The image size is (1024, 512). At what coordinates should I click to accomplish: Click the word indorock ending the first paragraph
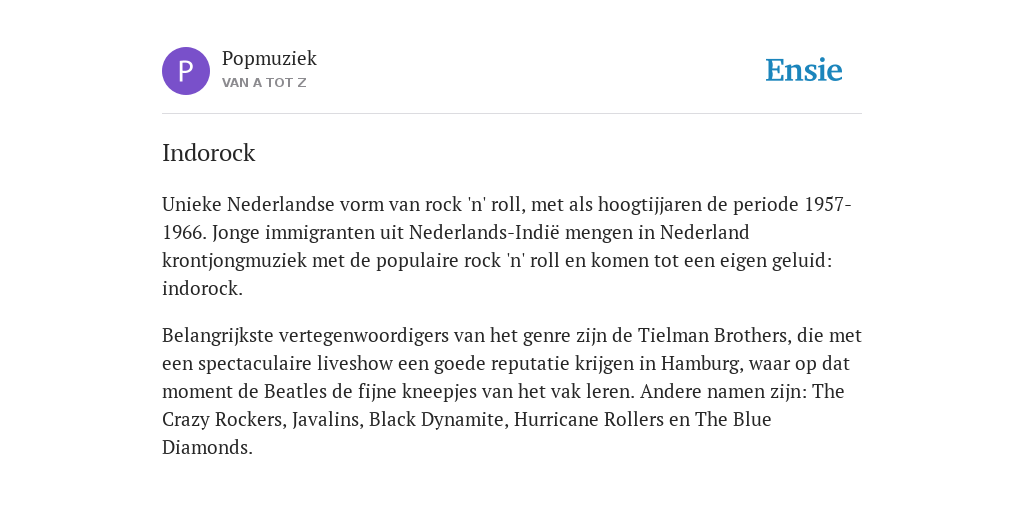[202, 289]
